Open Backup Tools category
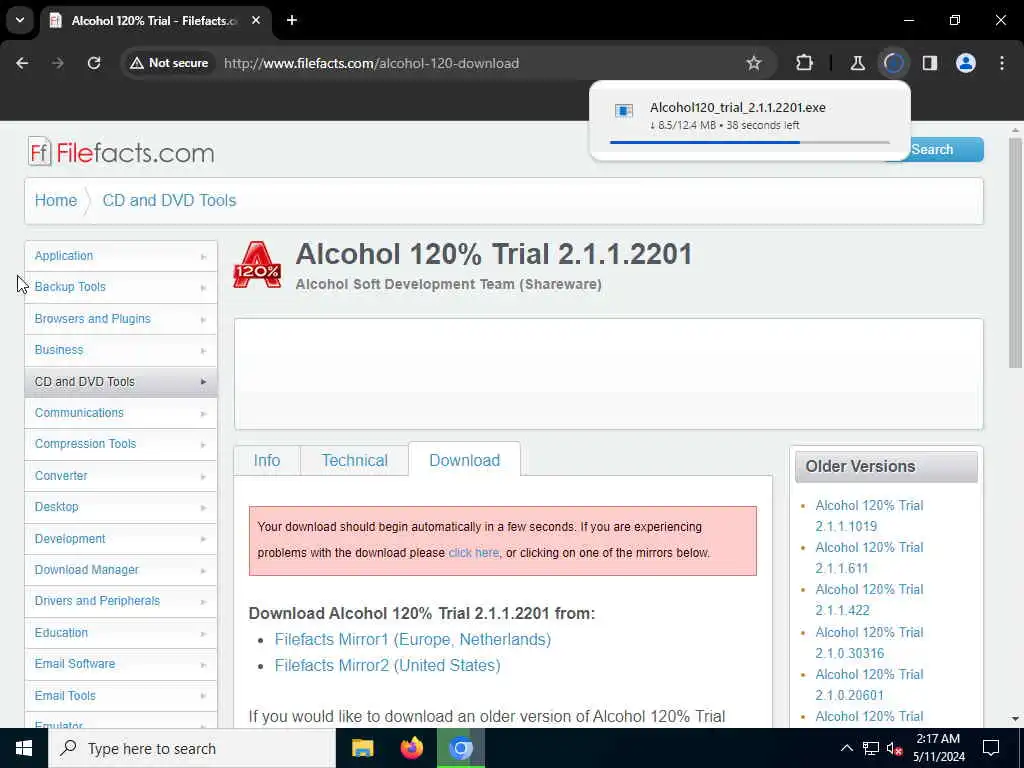Screen dimensions: 1024x768 [x=121, y=287]
